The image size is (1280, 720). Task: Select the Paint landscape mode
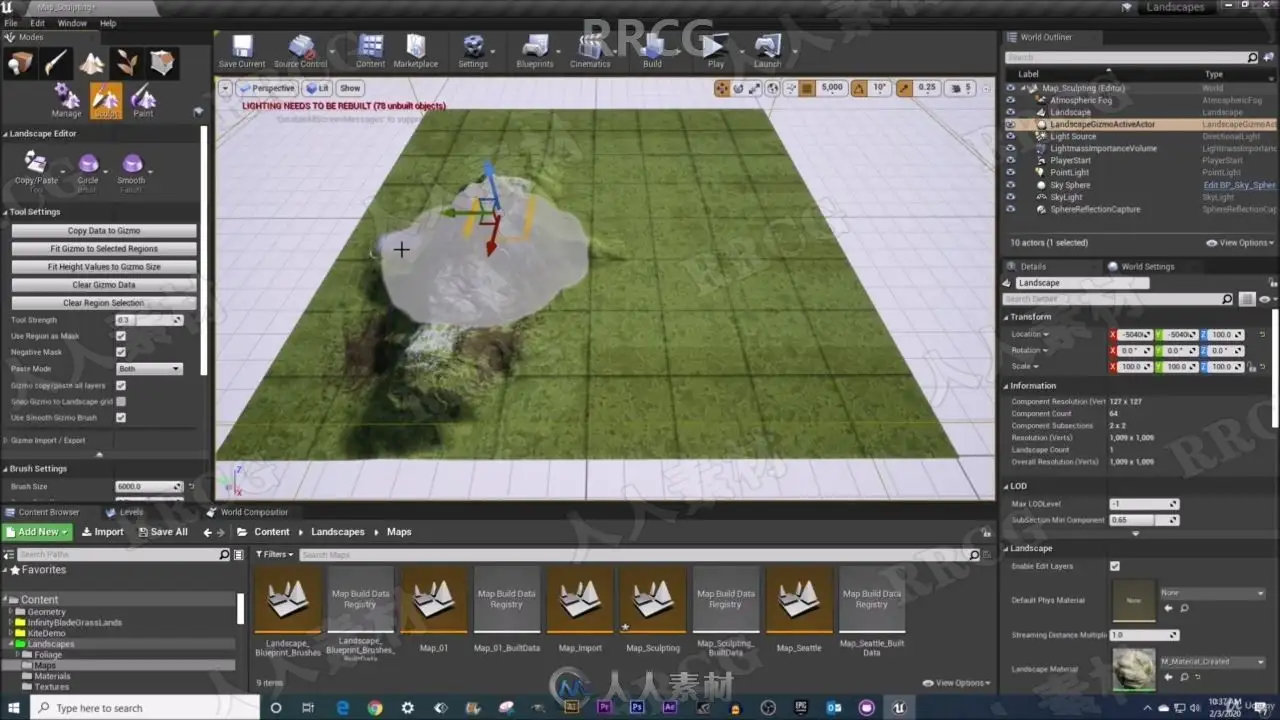pyautogui.click(x=144, y=100)
